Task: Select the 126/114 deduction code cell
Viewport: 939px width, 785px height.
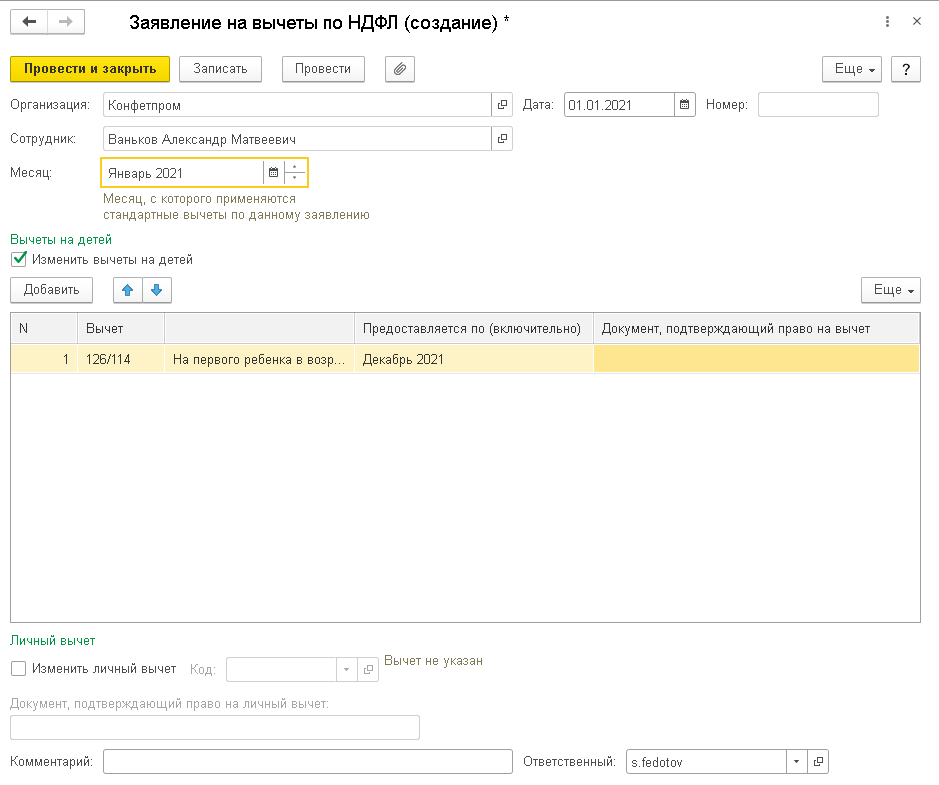Action: click(x=121, y=359)
